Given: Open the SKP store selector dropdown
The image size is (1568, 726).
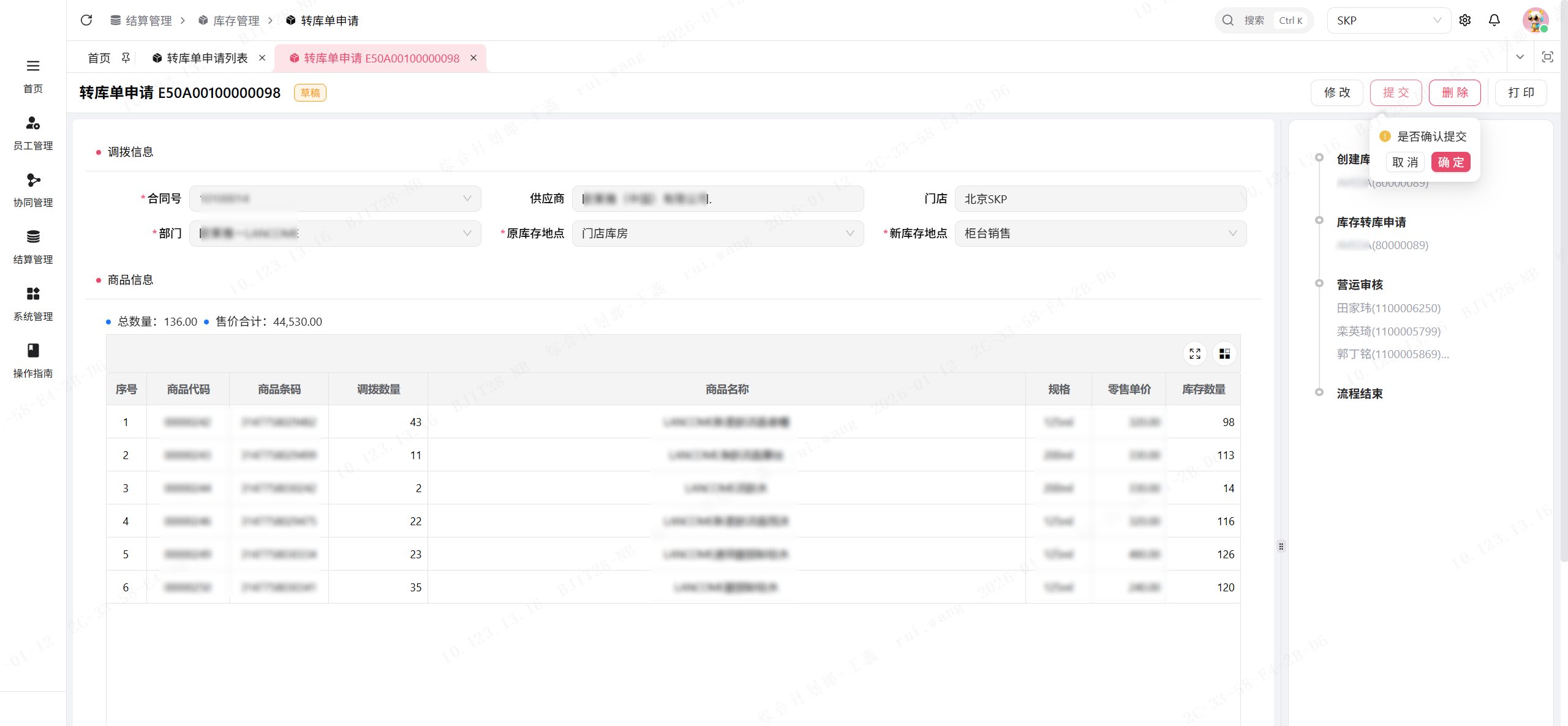Looking at the screenshot, I should click(1389, 20).
